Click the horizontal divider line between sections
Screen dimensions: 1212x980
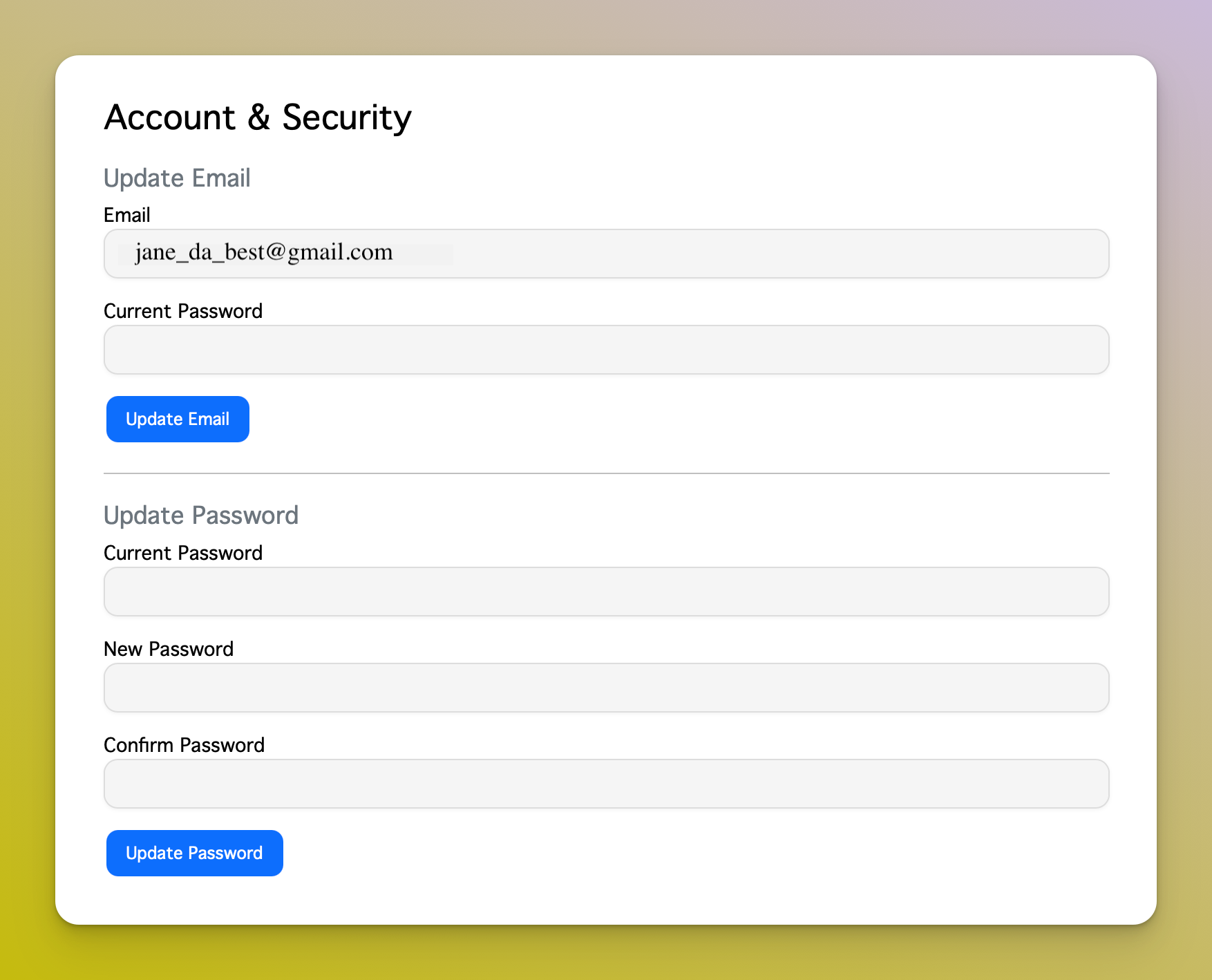606,473
